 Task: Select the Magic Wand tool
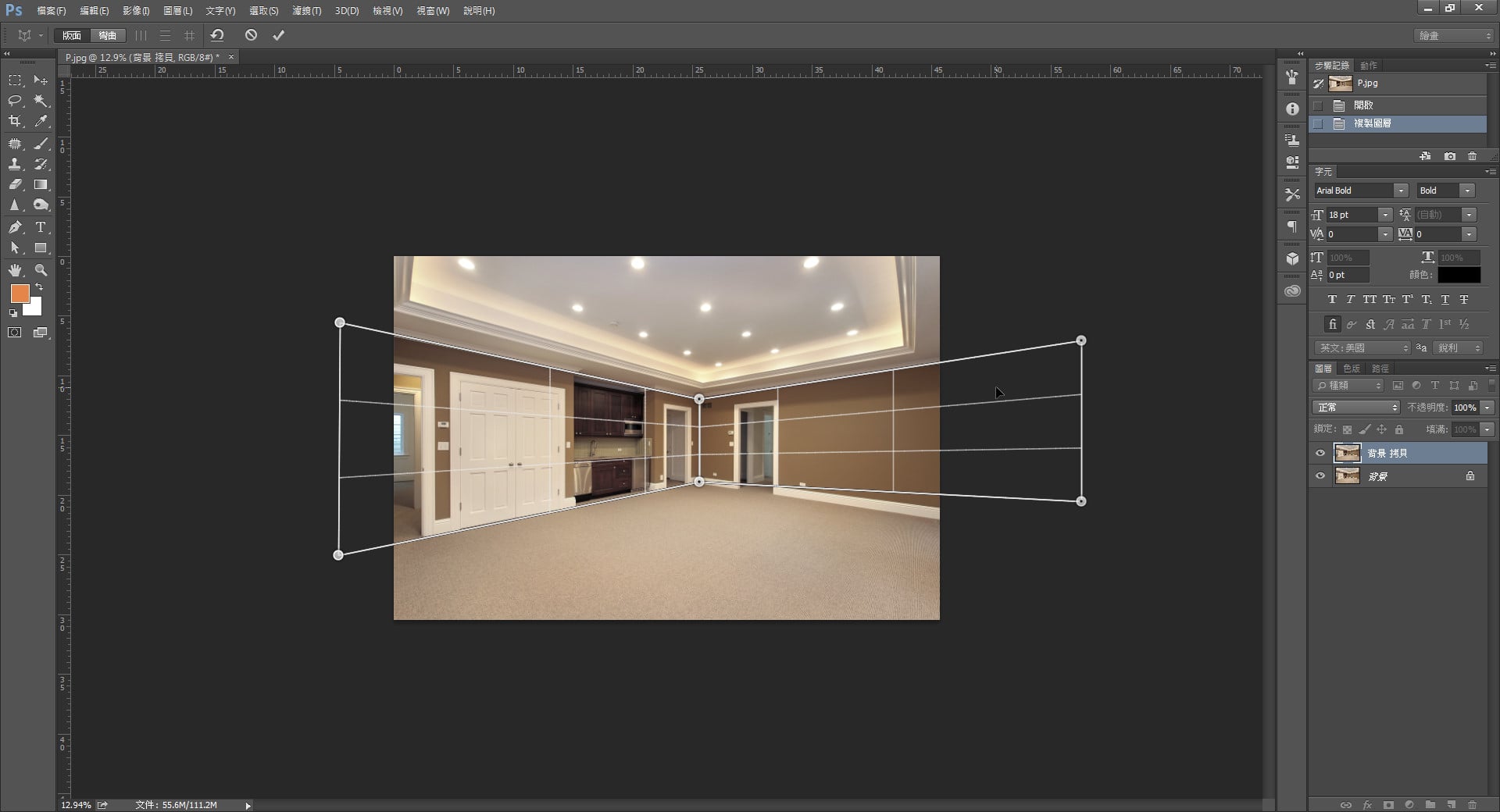coord(41,101)
